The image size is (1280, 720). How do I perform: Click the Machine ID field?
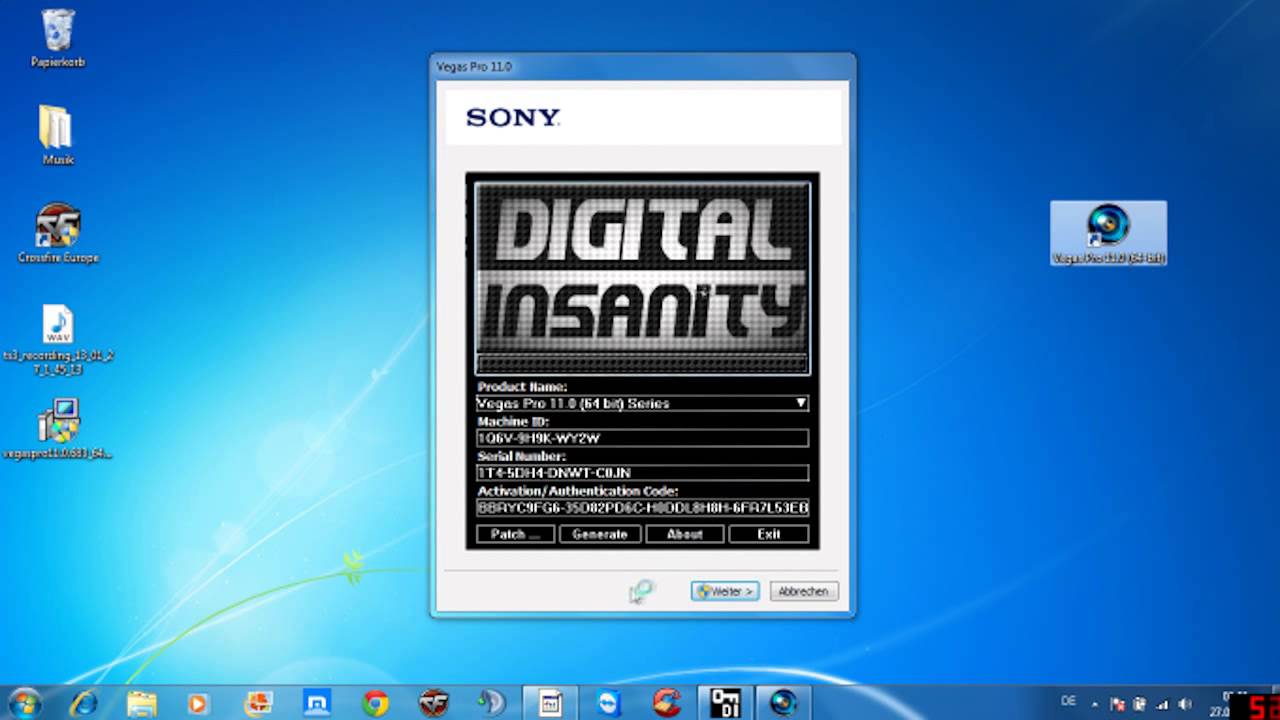point(642,438)
